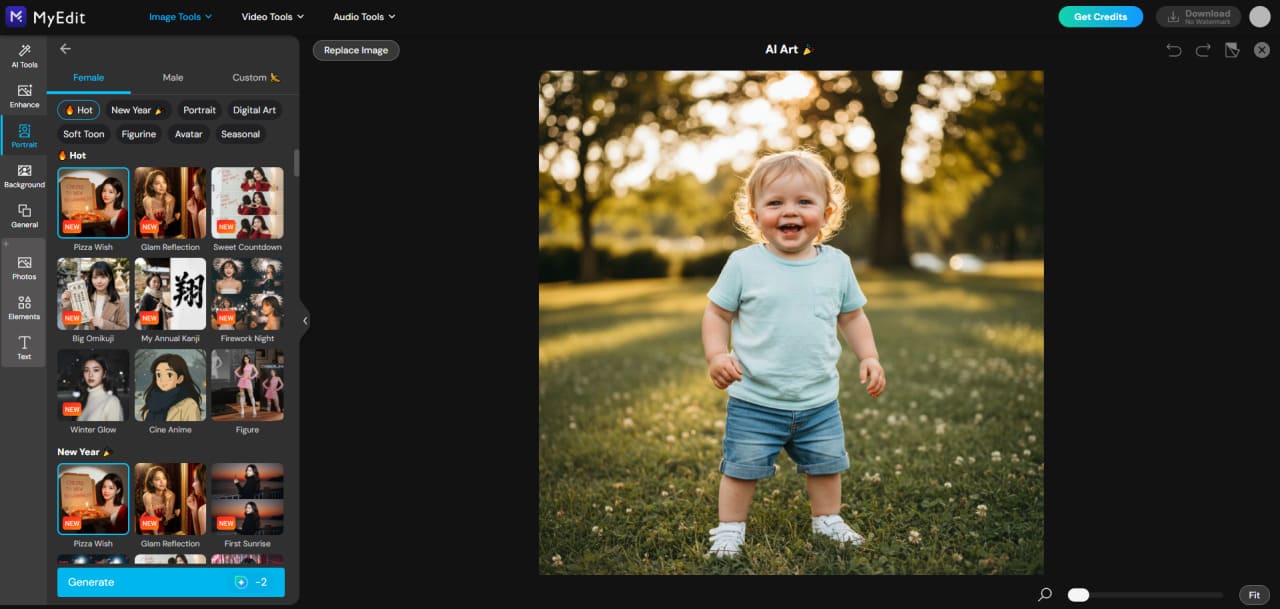Screen dimensions: 1280x609
Task: Select the New Year filter chip
Action: tap(137, 110)
